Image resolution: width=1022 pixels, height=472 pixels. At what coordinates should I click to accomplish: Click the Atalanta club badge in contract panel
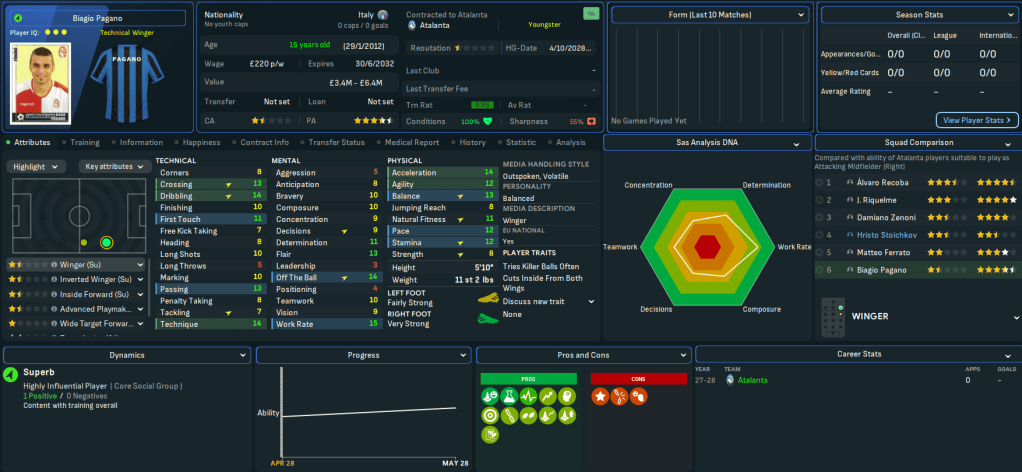412,24
